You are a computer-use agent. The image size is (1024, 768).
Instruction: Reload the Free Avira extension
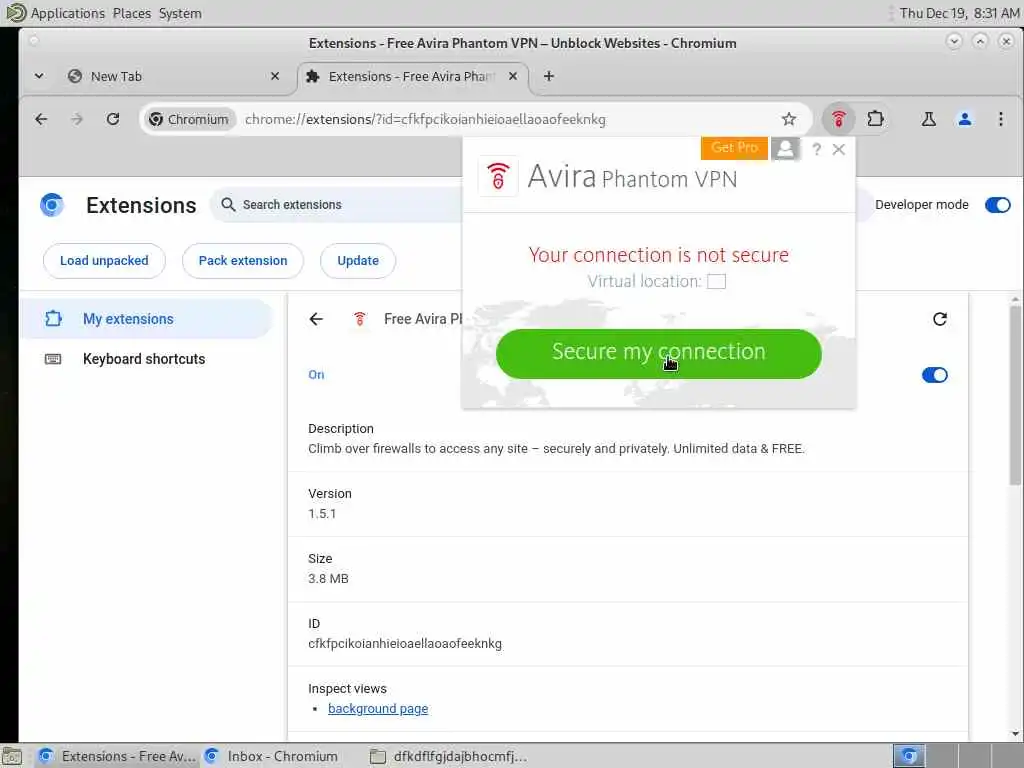[x=940, y=319]
